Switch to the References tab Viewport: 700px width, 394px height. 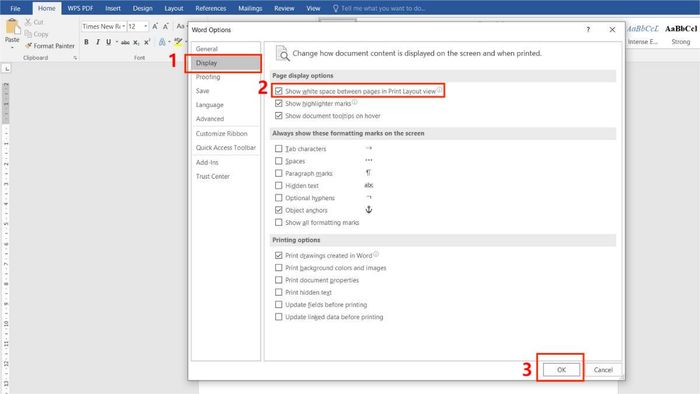pyautogui.click(x=211, y=8)
